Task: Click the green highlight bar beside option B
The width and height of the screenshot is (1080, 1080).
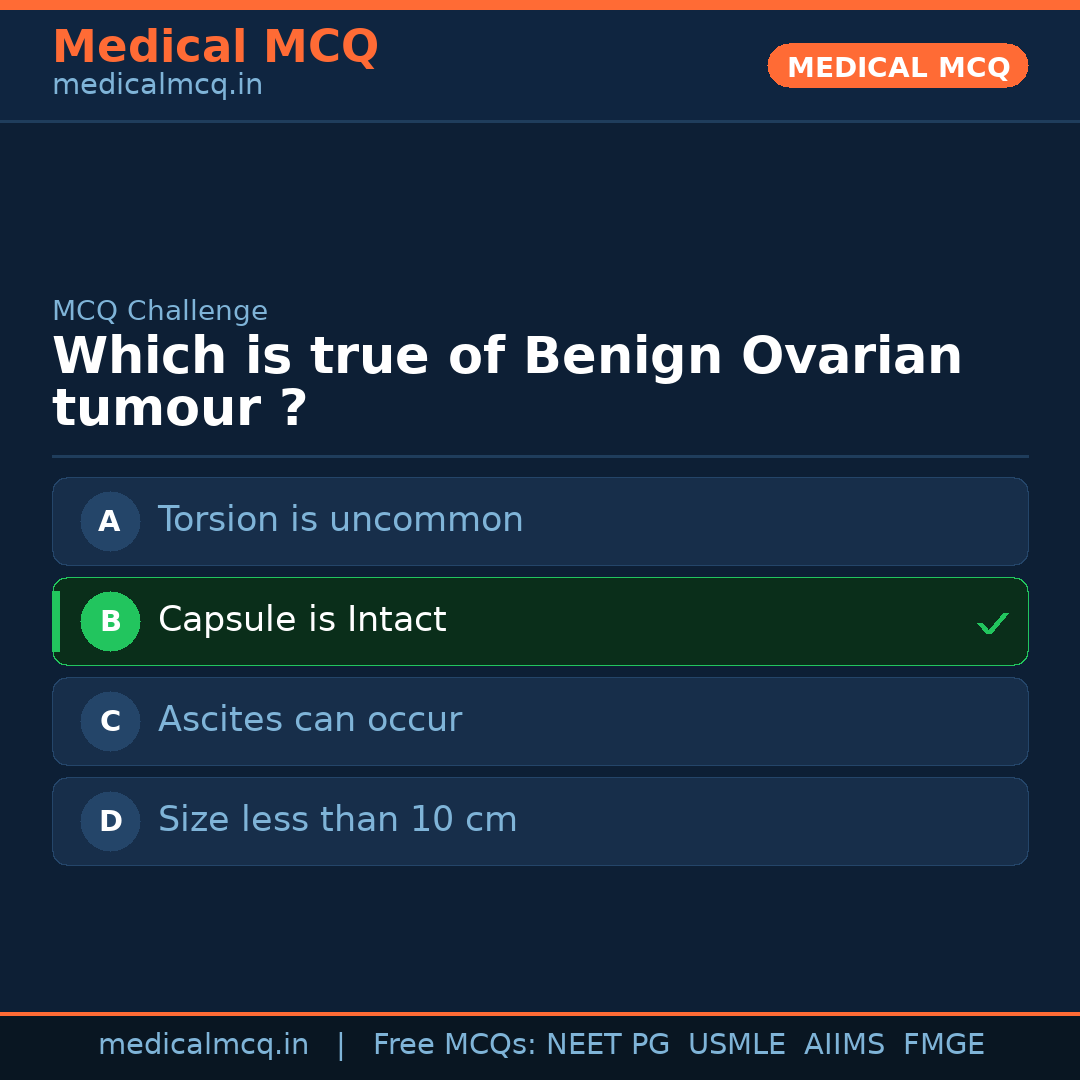Action: click(x=55, y=621)
